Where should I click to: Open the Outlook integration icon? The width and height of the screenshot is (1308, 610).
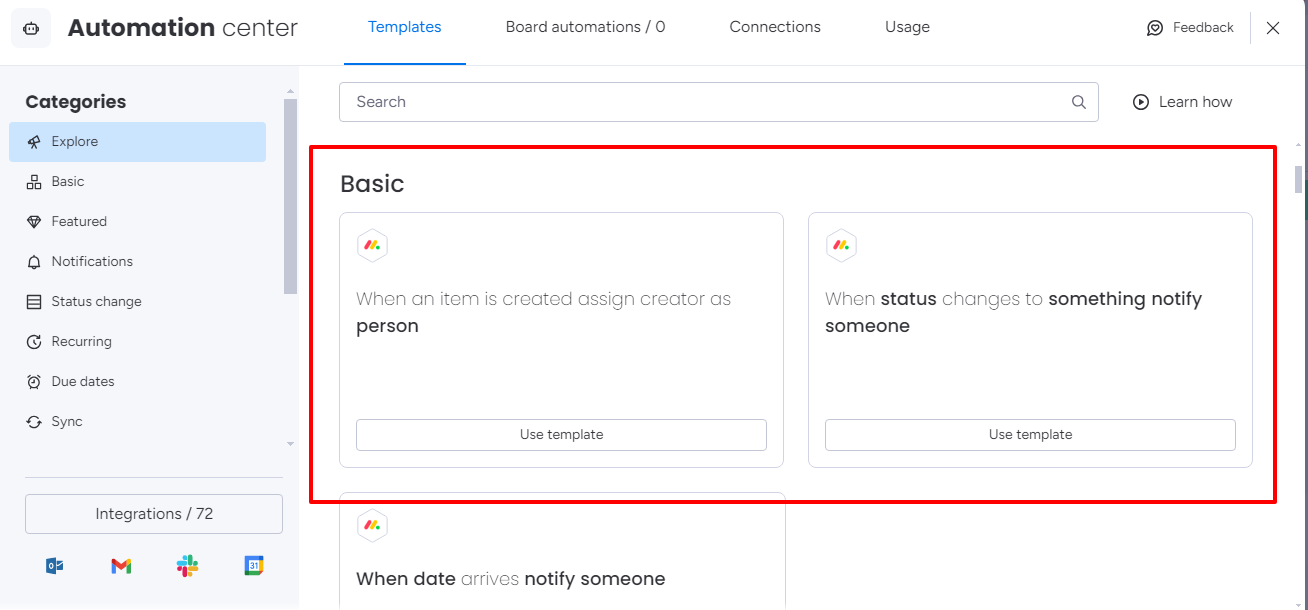[55, 566]
